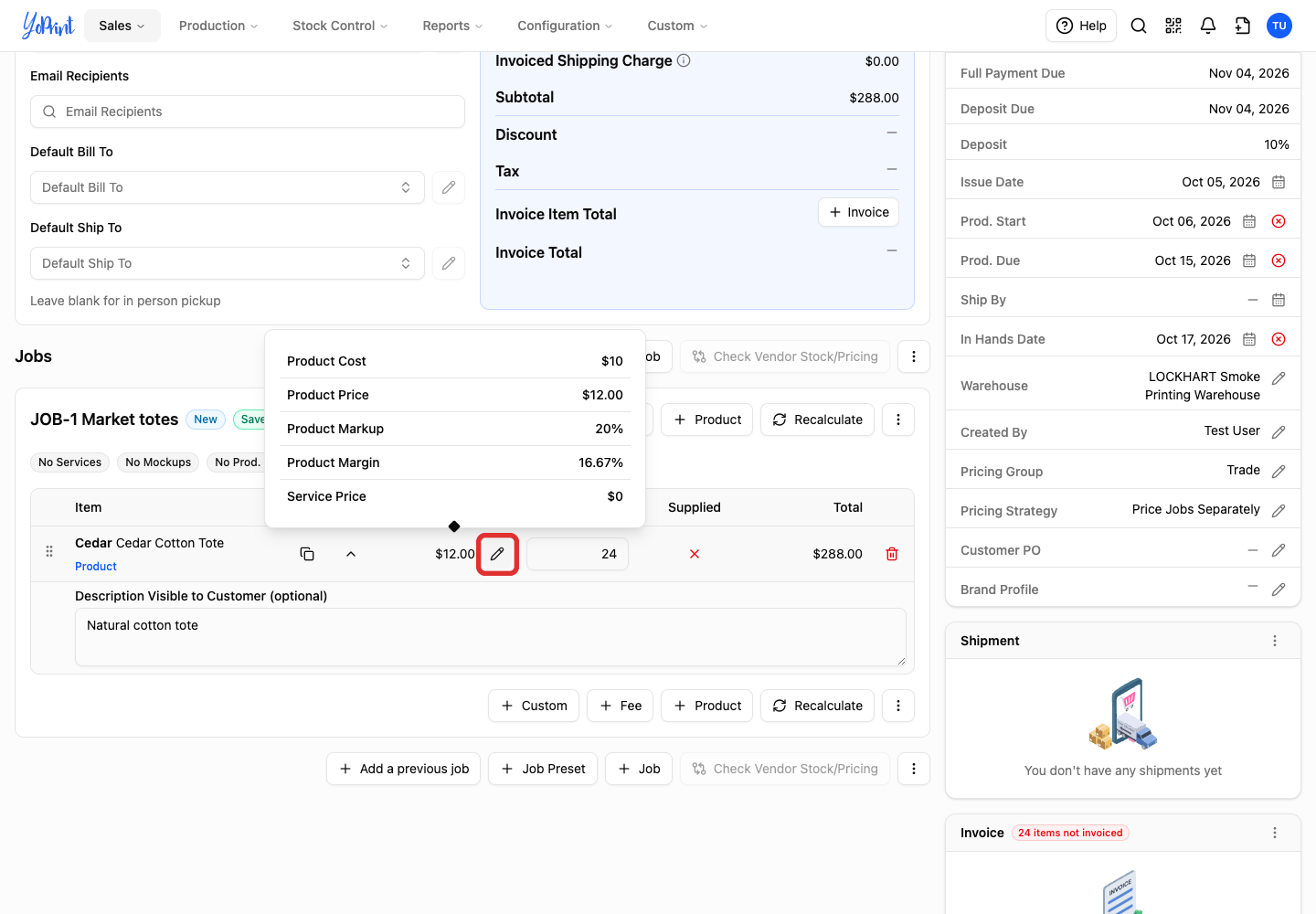Click the Email Recipients search field
The image size is (1316, 914).
[248, 112]
